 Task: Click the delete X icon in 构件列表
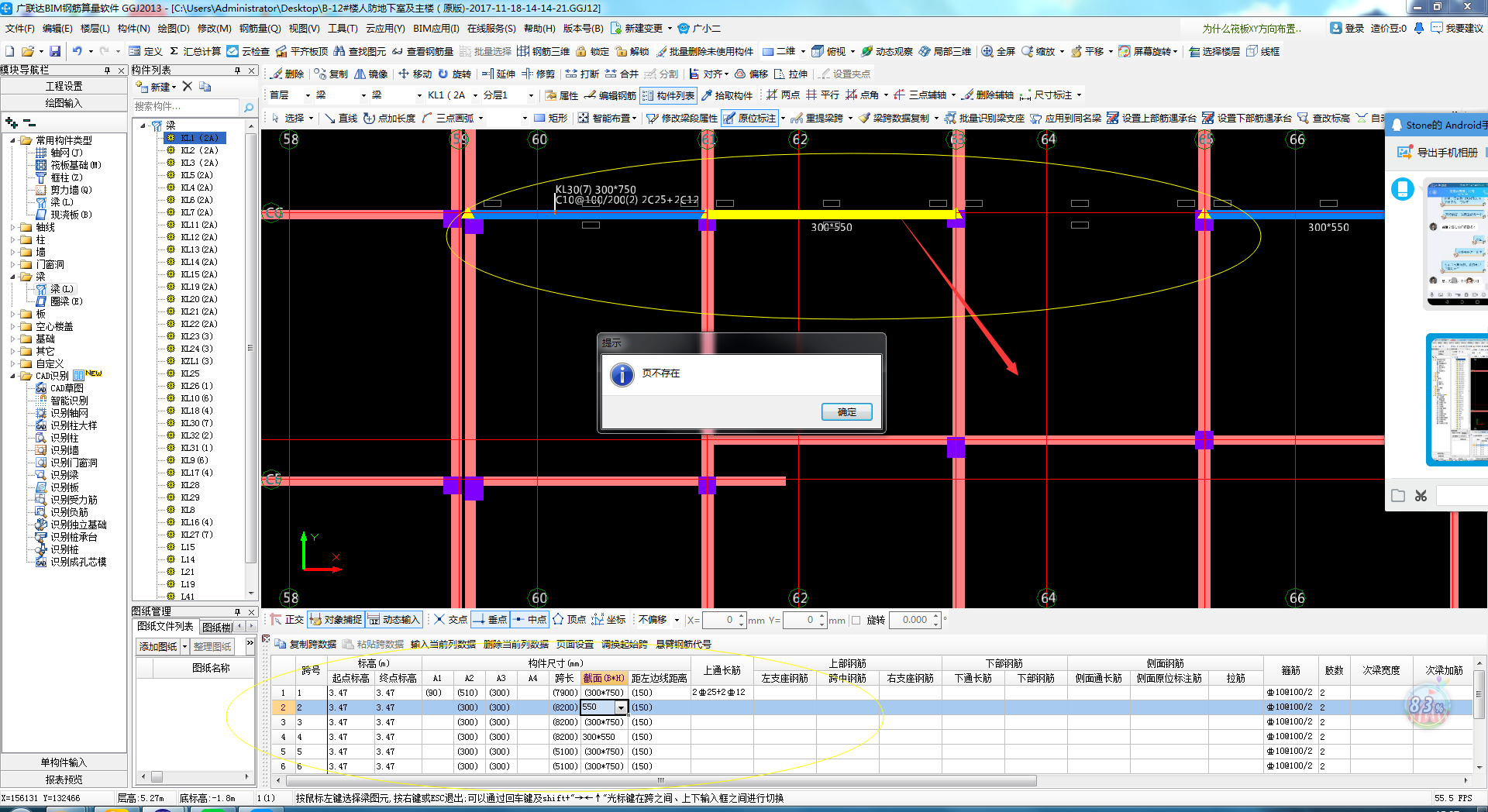click(x=188, y=86)
